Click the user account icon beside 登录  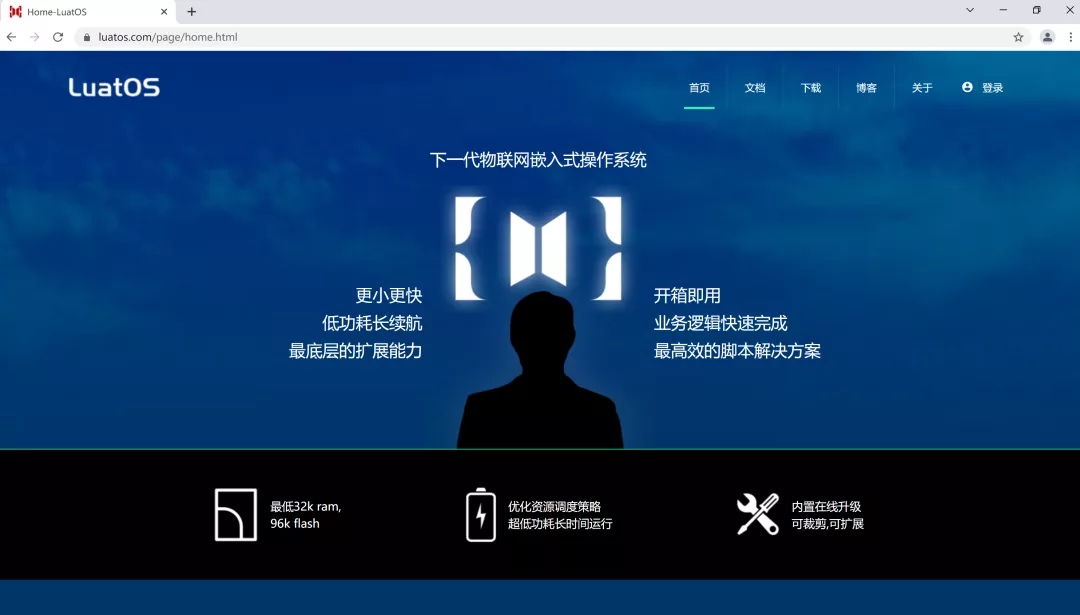(x=968, y=87)
